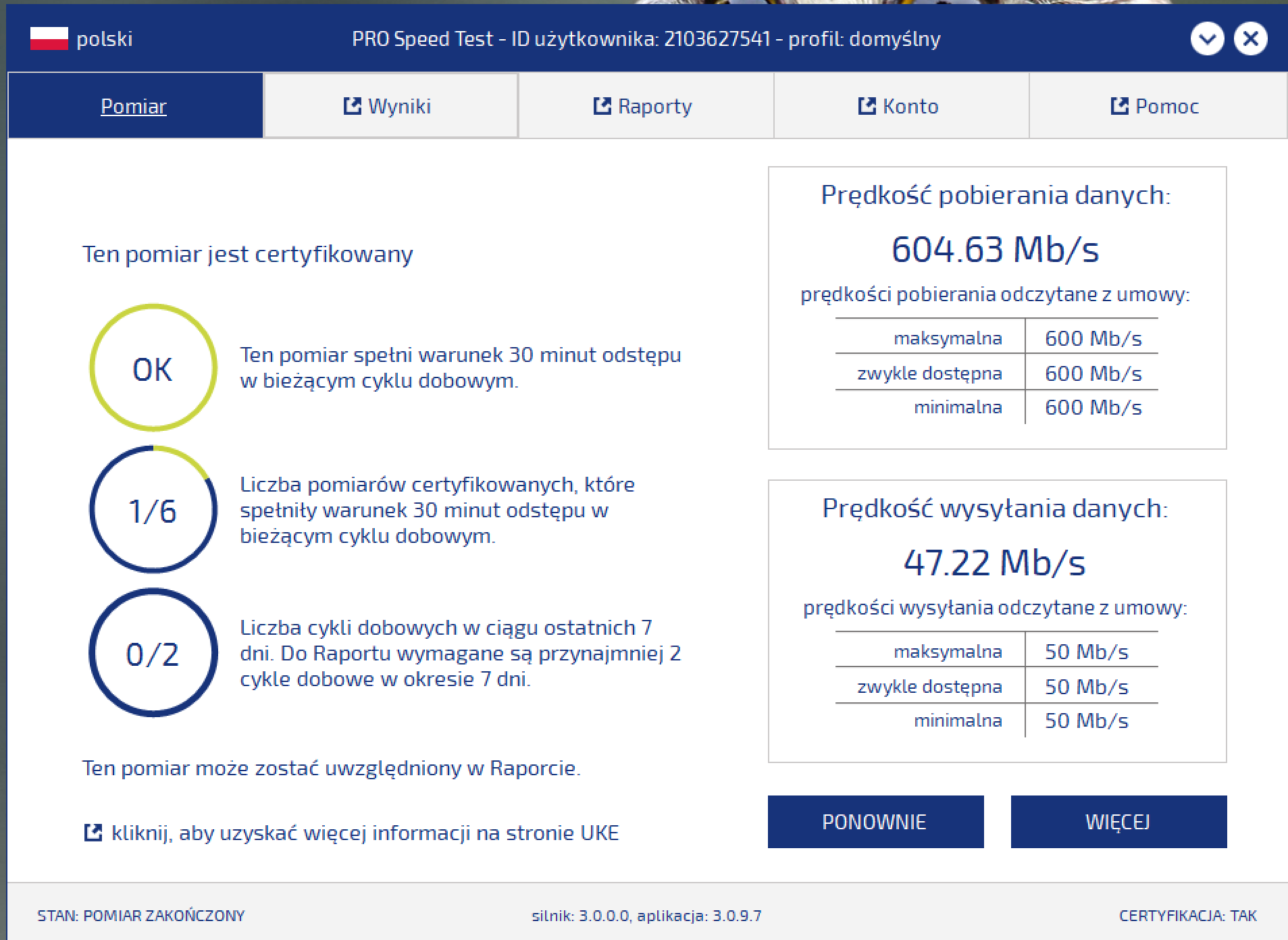Viewport: 1288px width, 940px height.
Task: Click the OK status circle
Action: (153, 367)
